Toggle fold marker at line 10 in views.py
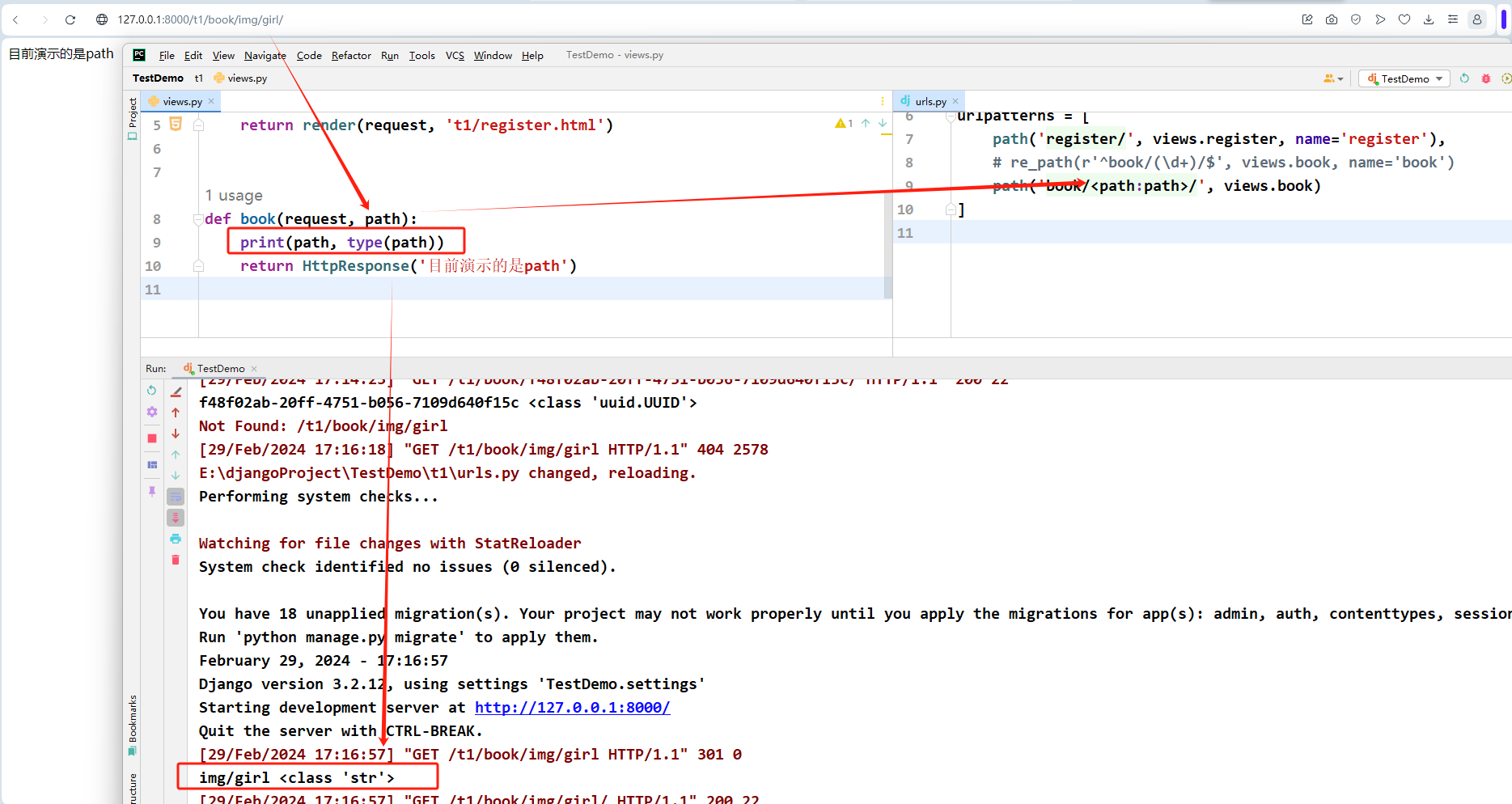Screen dimensions: 1512x804 click(x=198, y=266)
